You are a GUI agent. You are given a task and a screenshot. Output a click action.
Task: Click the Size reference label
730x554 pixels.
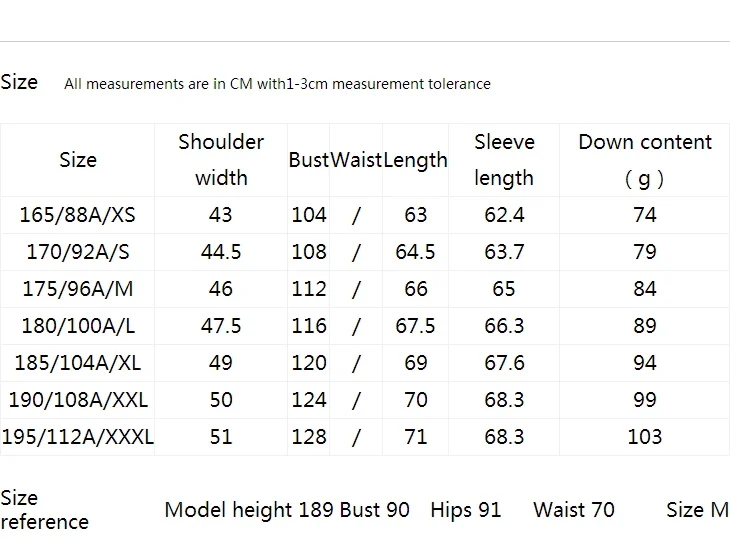click(x=44, y=510)
